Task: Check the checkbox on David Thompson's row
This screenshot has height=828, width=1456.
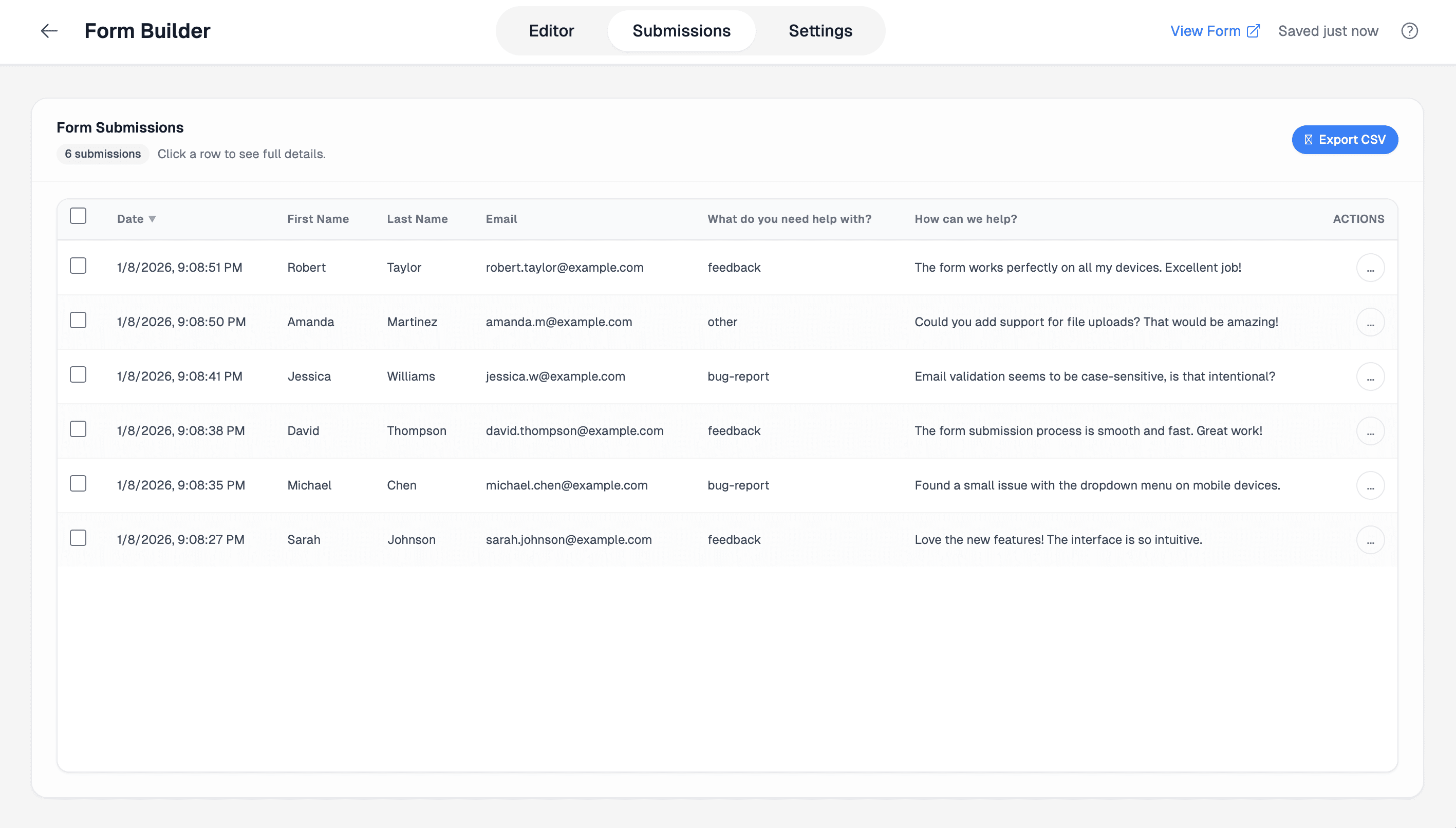Action: [78, 429]
